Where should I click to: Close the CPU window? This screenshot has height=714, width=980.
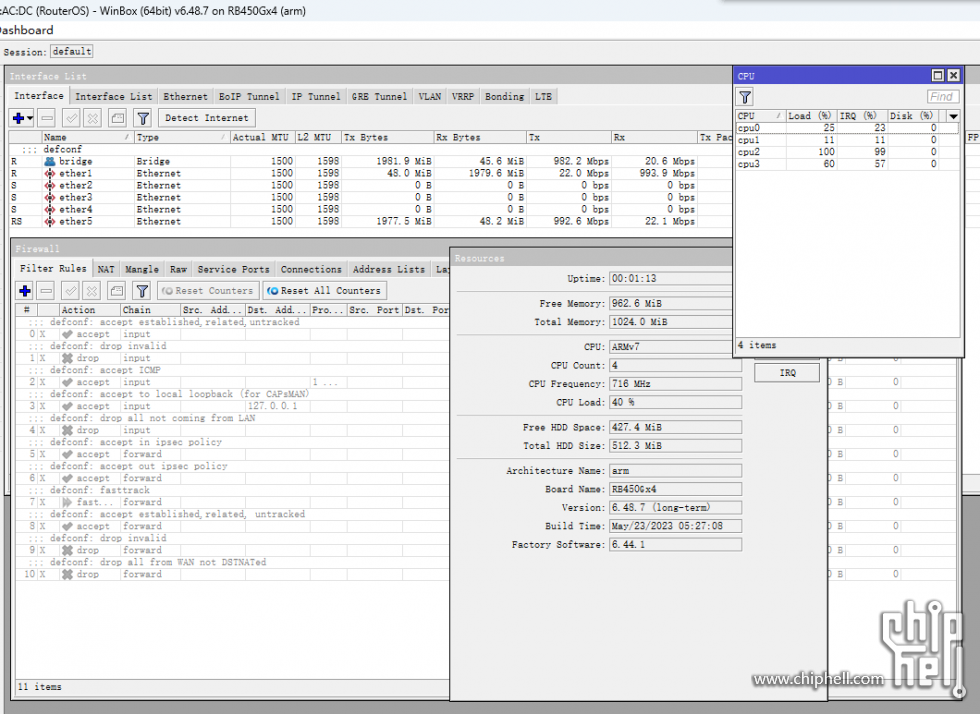[x=953, y=76]
